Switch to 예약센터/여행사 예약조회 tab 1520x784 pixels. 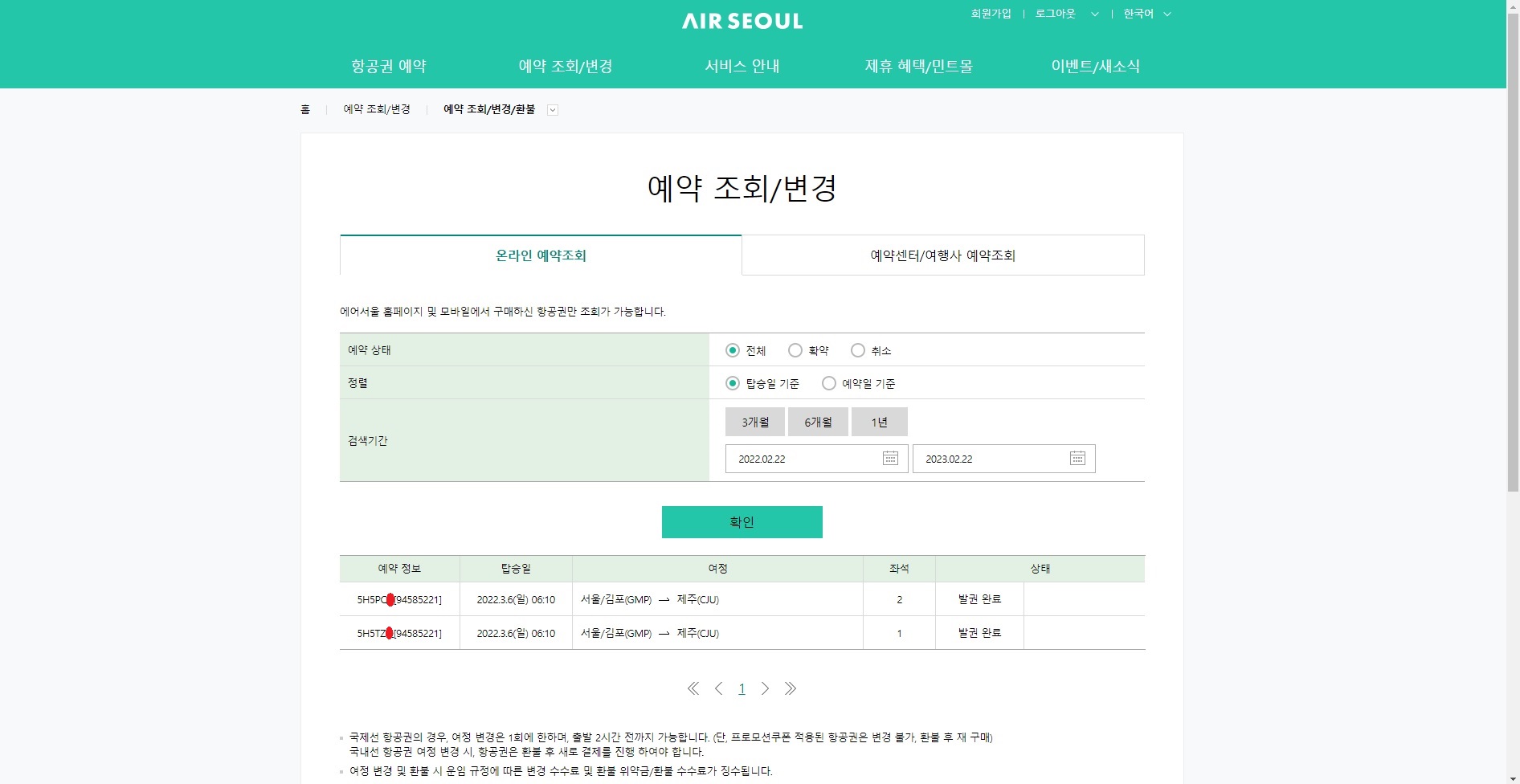[x=943, y=255]
